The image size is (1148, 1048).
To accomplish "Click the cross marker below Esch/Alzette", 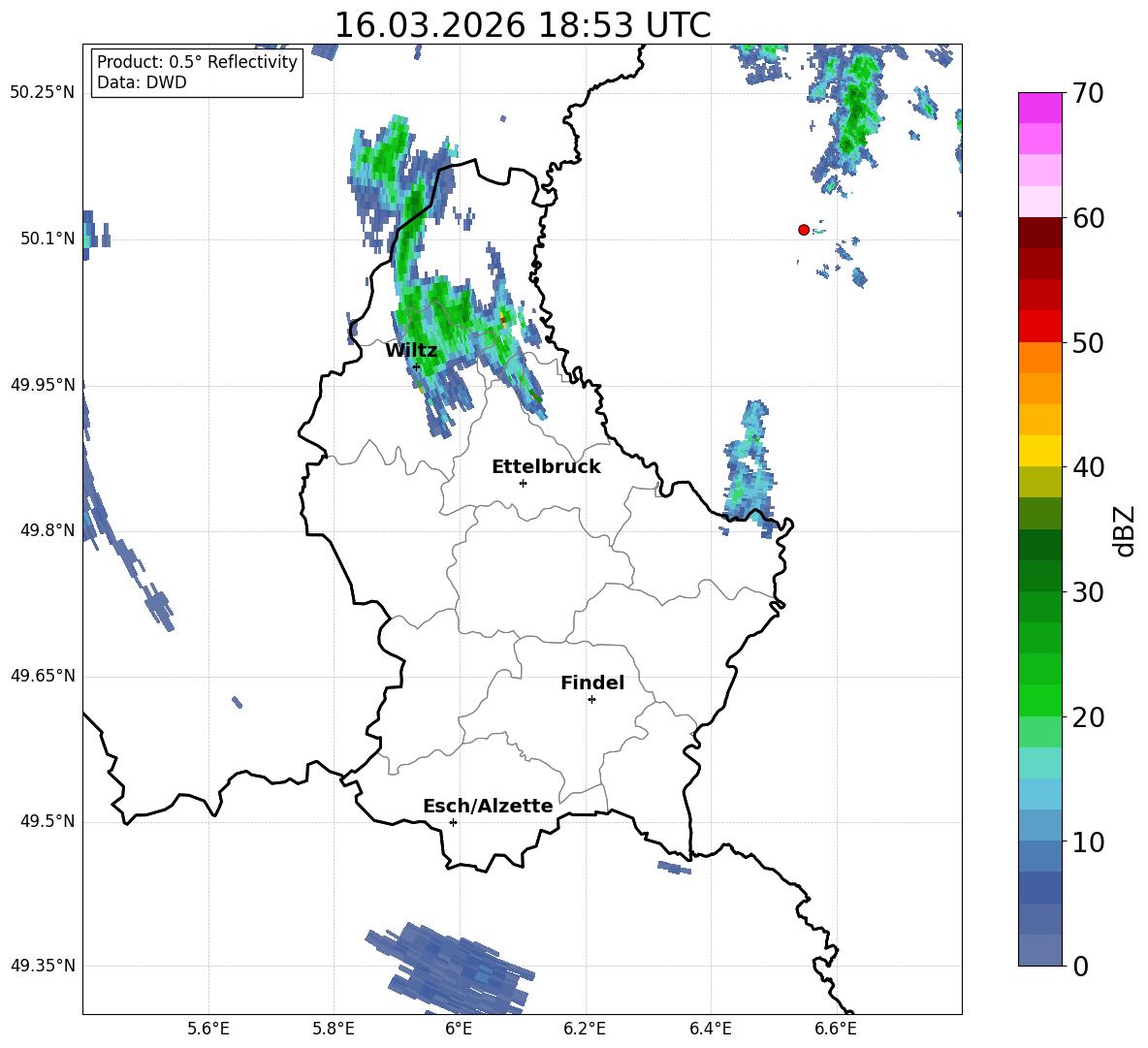I will coord(453,822).
